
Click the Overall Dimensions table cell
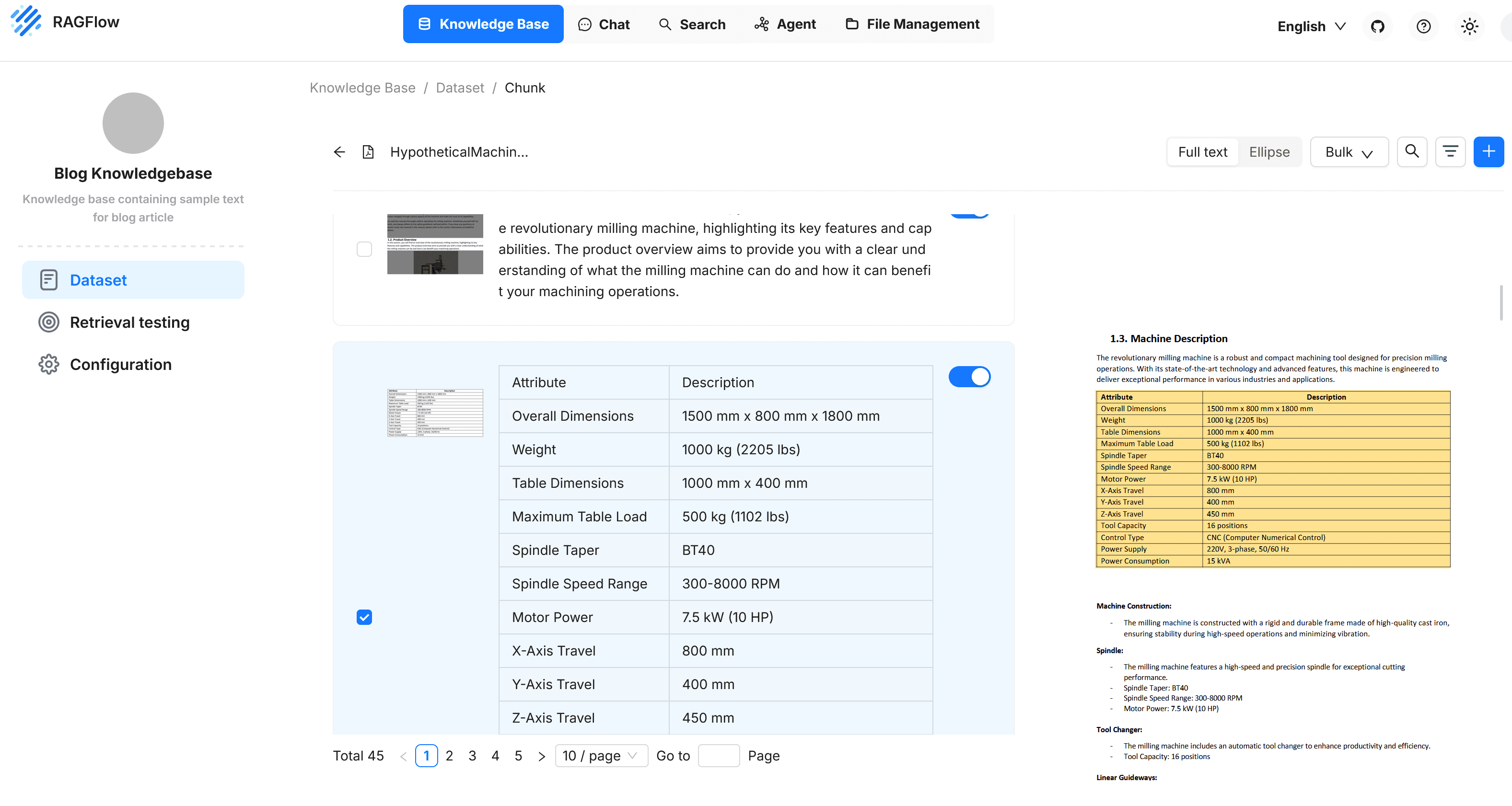(584, 415)
